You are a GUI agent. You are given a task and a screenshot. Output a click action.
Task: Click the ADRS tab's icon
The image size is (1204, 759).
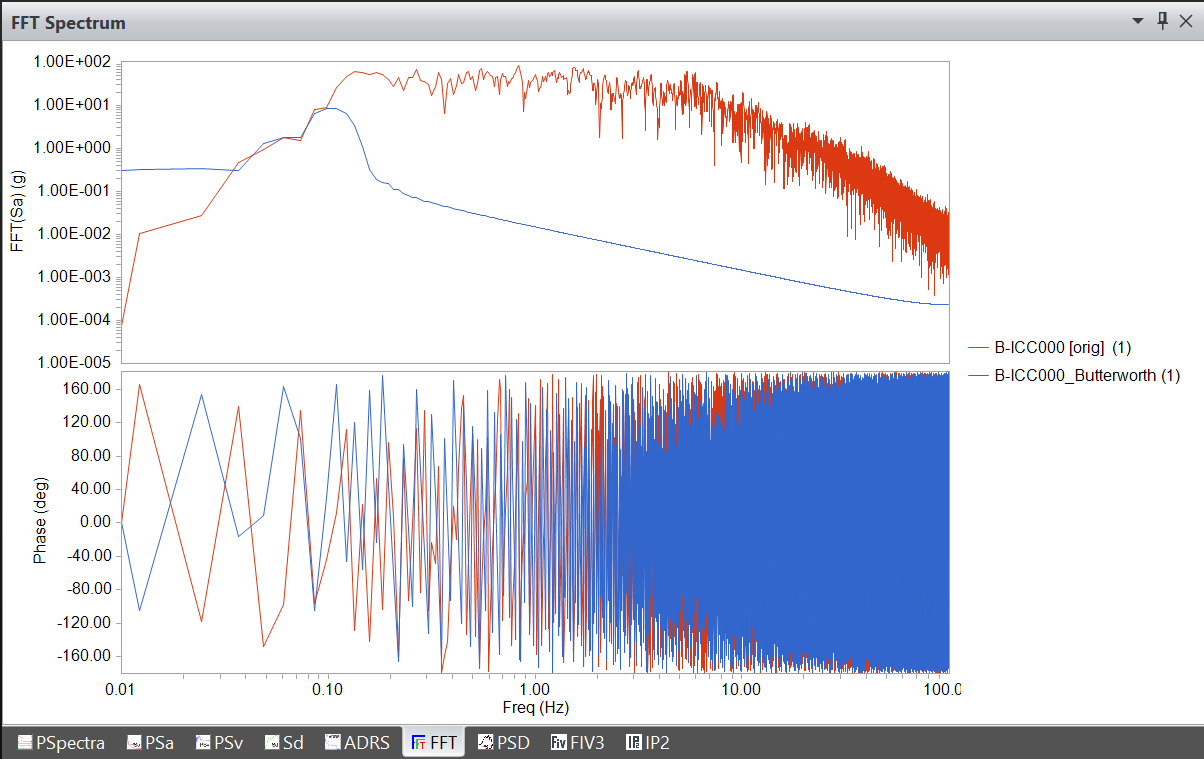tap(333, 742)
